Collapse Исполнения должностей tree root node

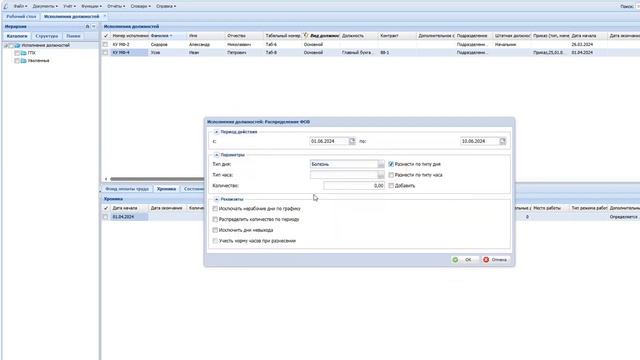click(6, 45)
